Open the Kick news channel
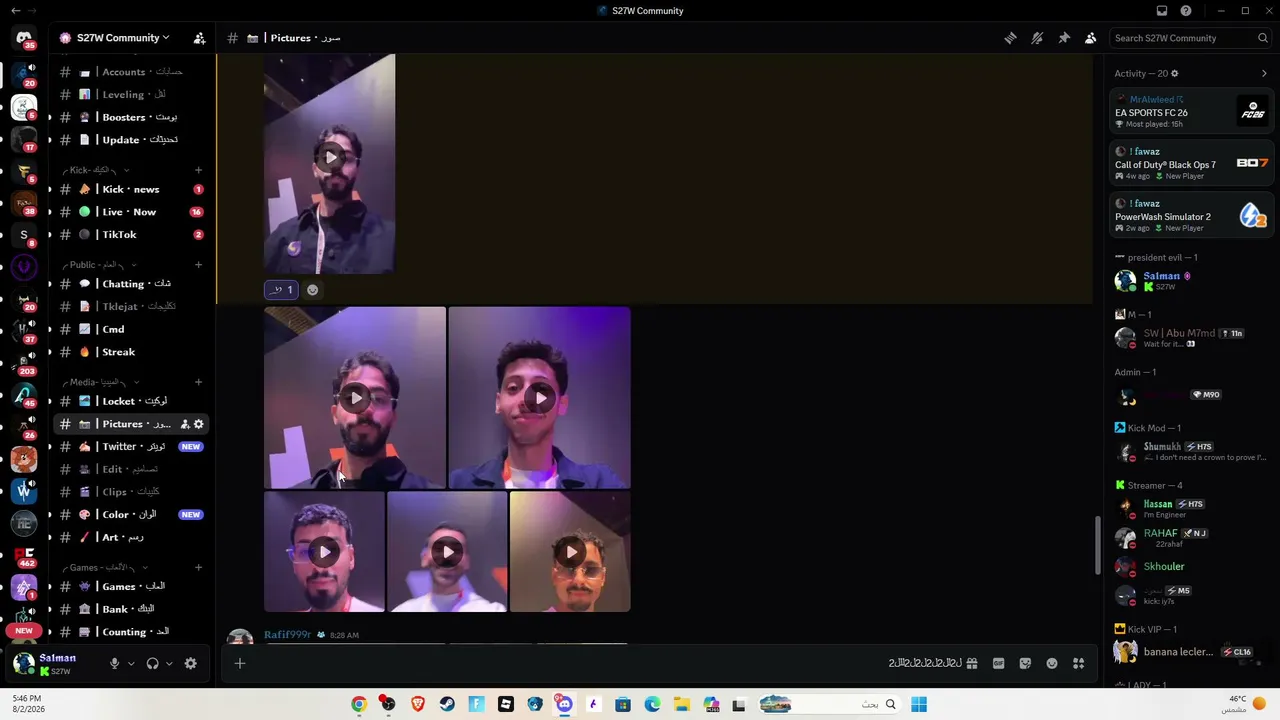This screenshot has height=720, width=1280. 131,189
